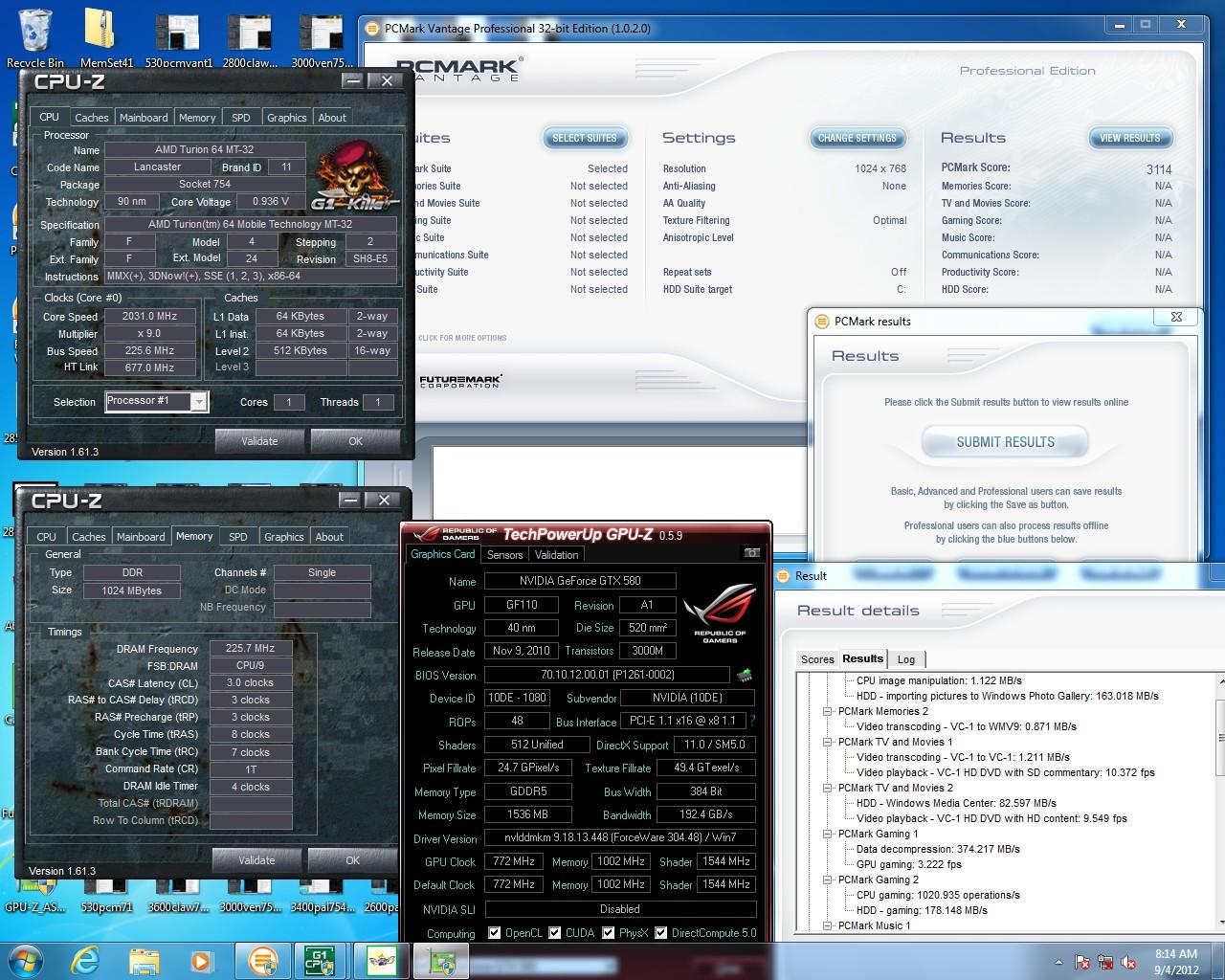Image resolution: width=1225 pixels, height=980 pixels.
Task: Click the GPU-Z Name field 'NVIDIA GeForce GTX 580'
Action: tap(580, 581)
